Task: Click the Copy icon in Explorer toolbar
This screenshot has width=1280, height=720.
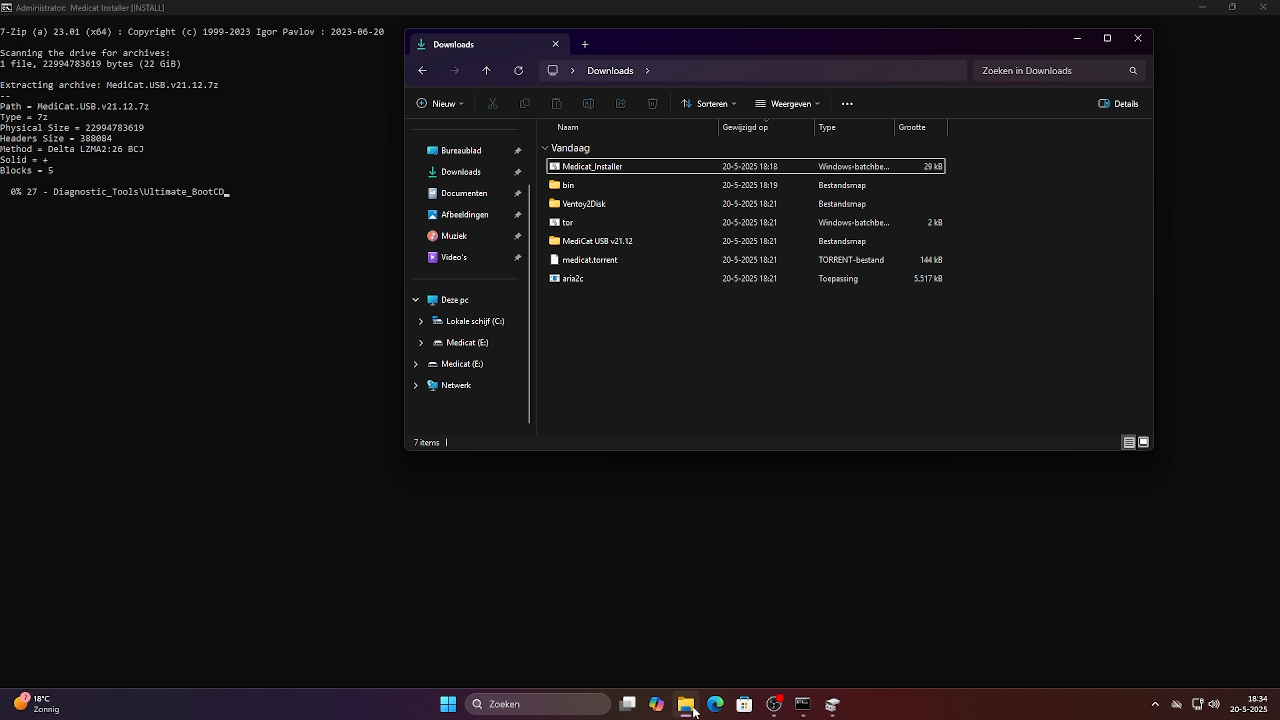Action: pyautogui.click(x=524, y=104)
